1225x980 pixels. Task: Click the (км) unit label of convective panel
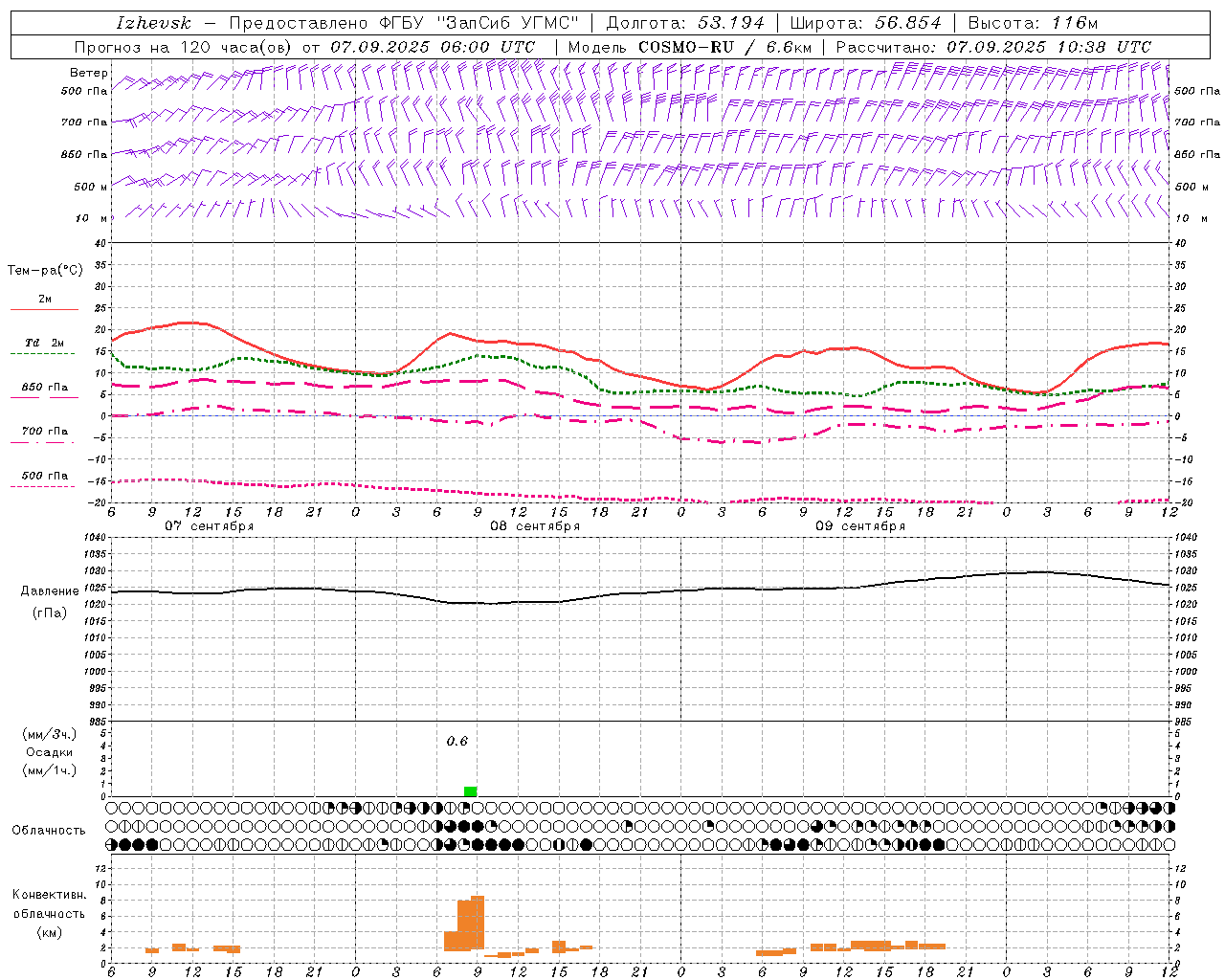[49, 932]
